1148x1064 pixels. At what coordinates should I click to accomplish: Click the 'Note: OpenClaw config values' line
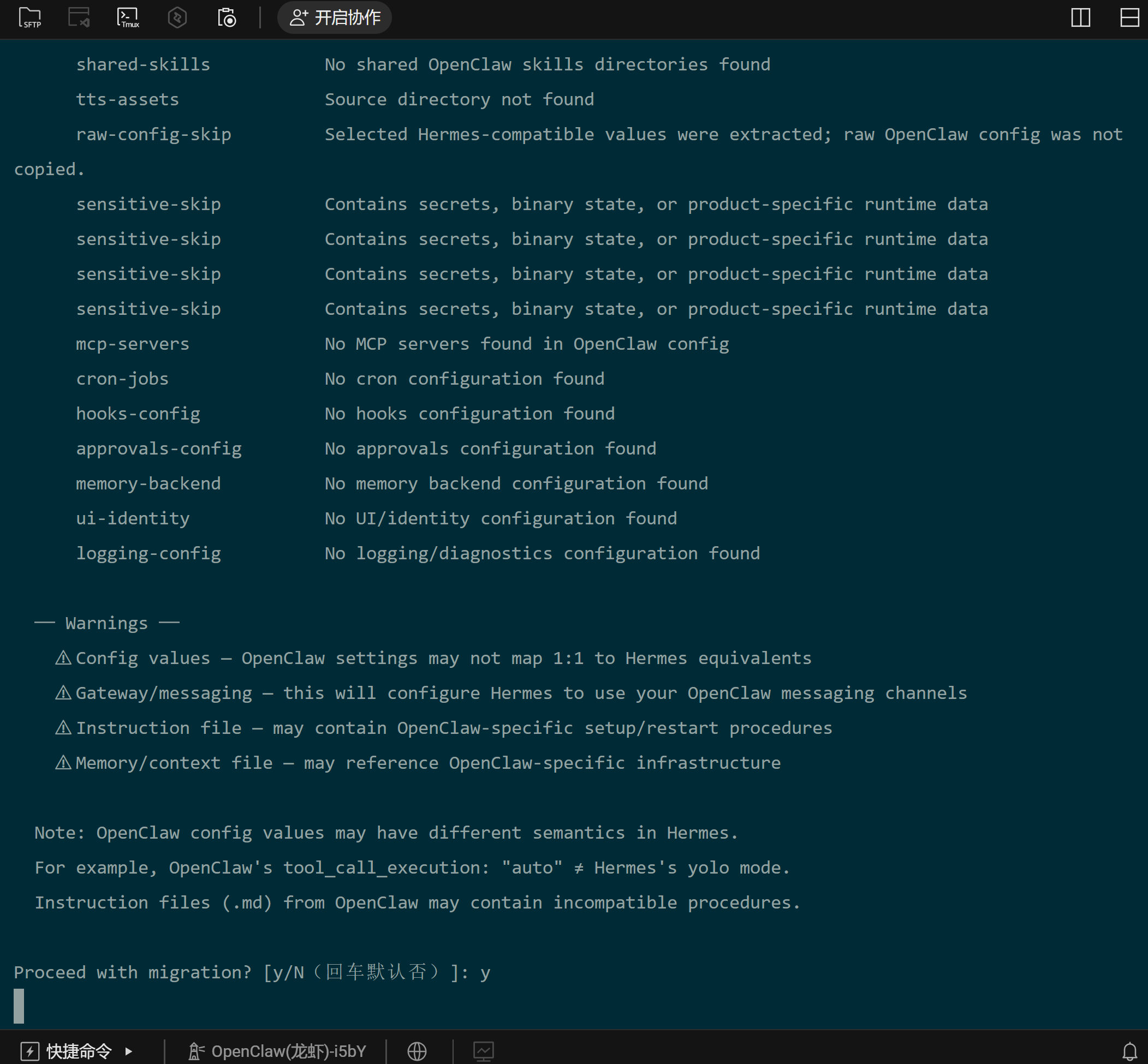[386, 833]
